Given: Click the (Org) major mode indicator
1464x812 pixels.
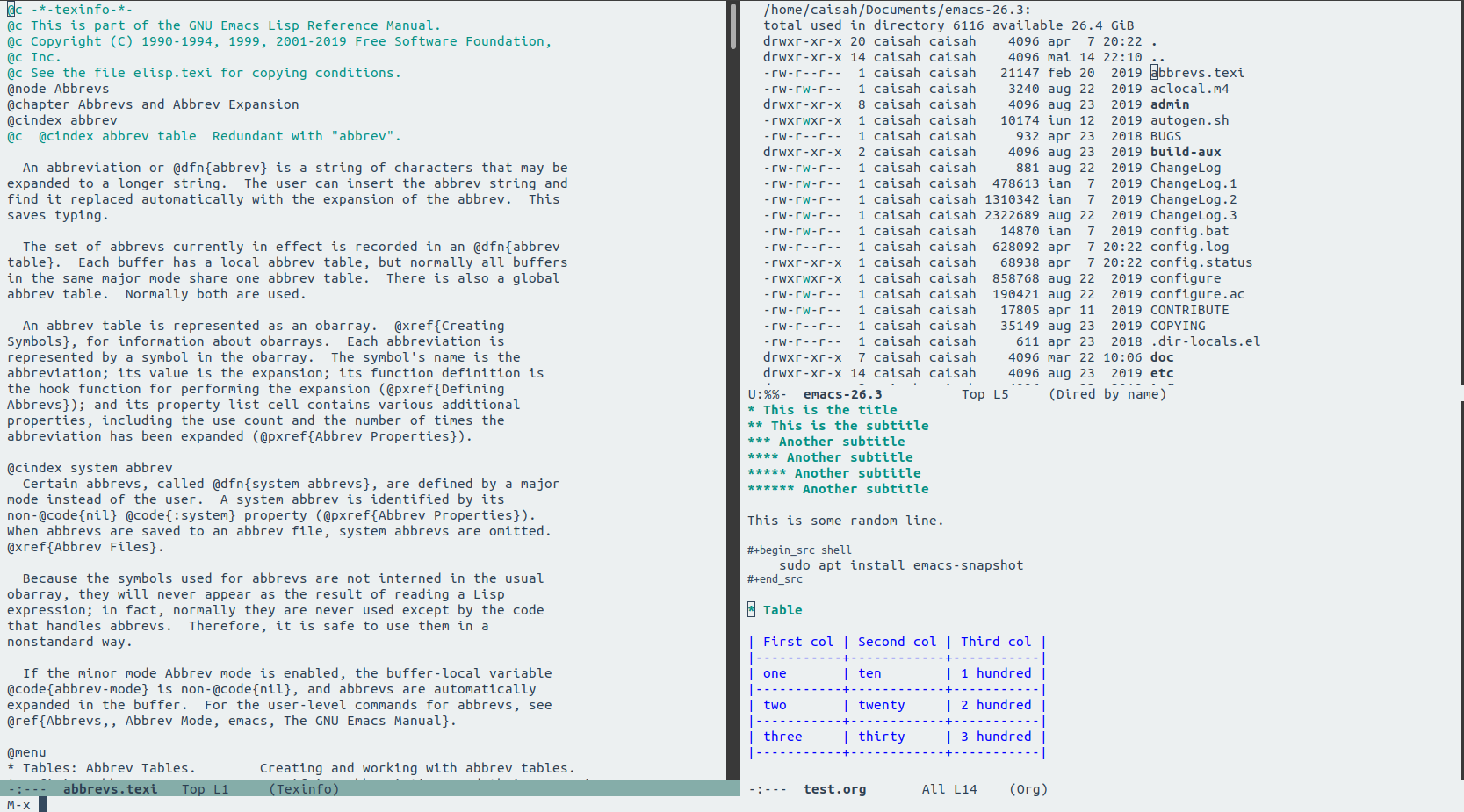Looking at the screenshot, I should (1028, 789).
